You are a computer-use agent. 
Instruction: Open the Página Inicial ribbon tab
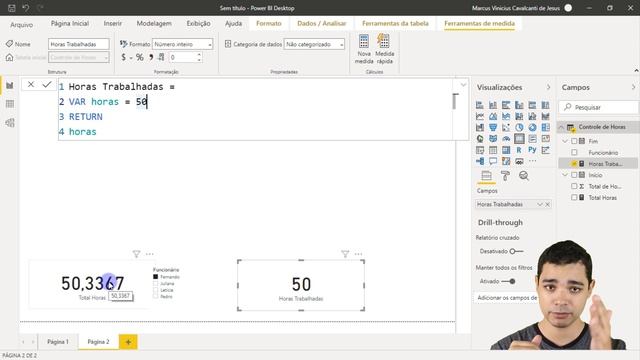[70, 24]
